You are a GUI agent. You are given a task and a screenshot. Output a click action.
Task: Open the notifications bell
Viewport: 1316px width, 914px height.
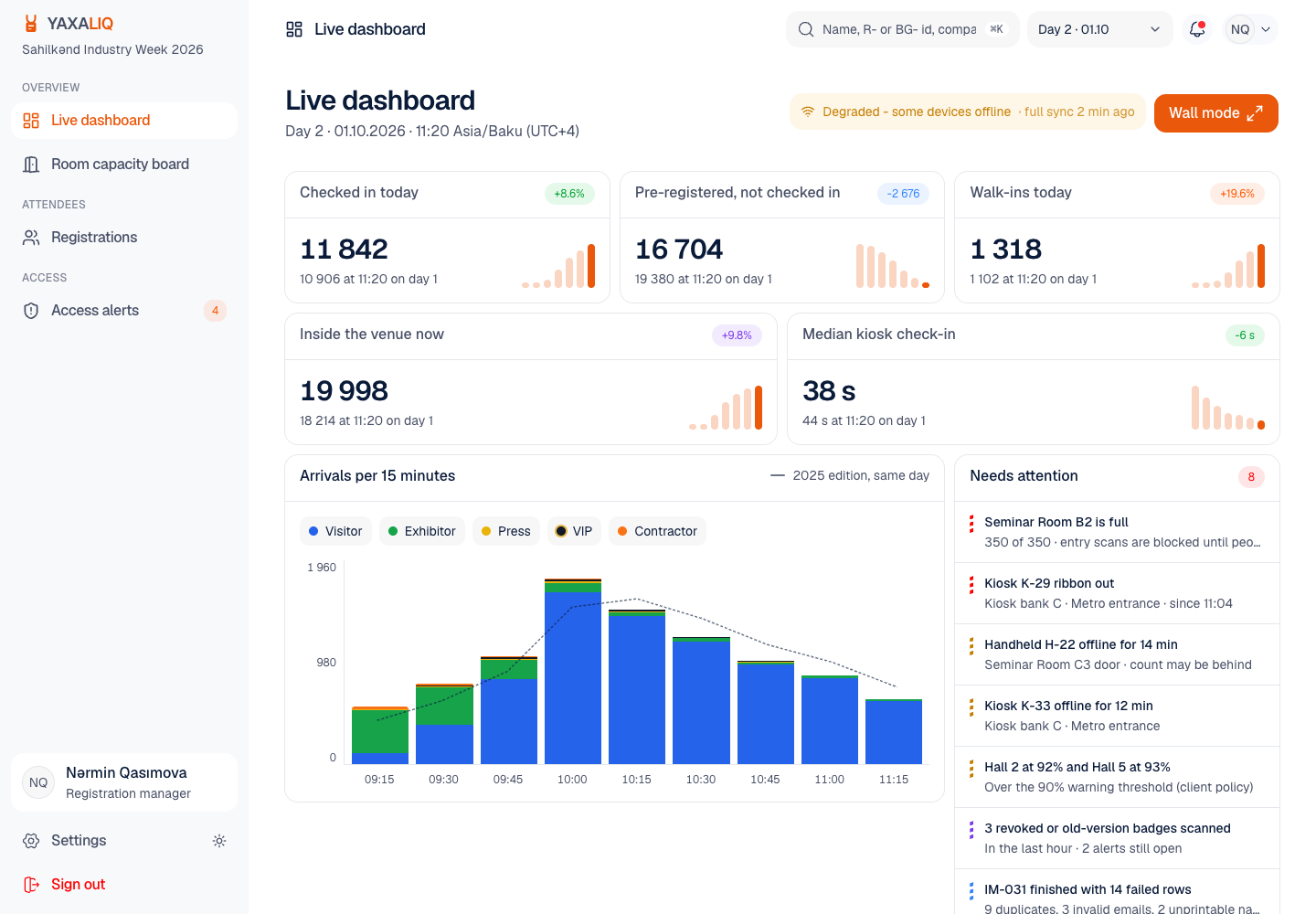1196,29
